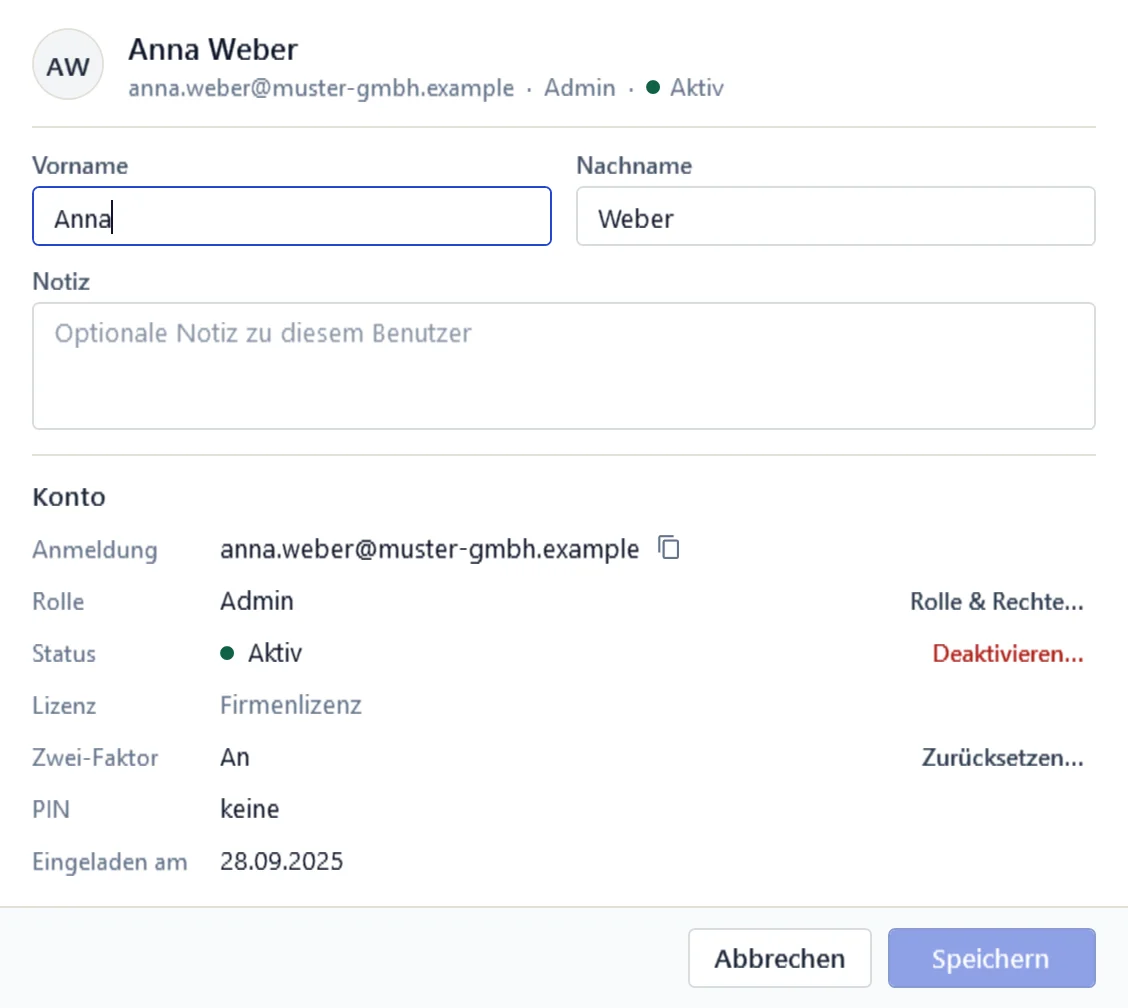Click the Firmenlizenz license value
This screenshot has height=1008, width=1128.
pyautogui.click(x=291, y=705)
